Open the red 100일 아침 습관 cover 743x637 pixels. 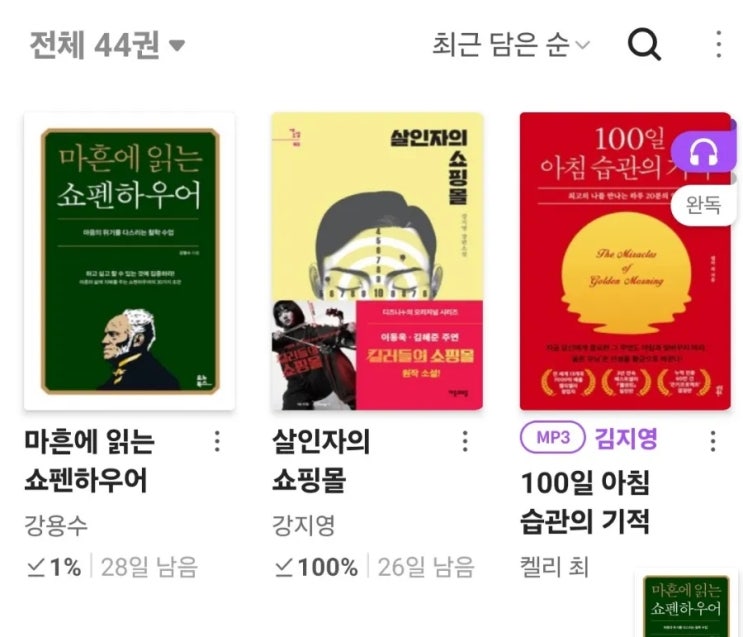coord(625,261)
